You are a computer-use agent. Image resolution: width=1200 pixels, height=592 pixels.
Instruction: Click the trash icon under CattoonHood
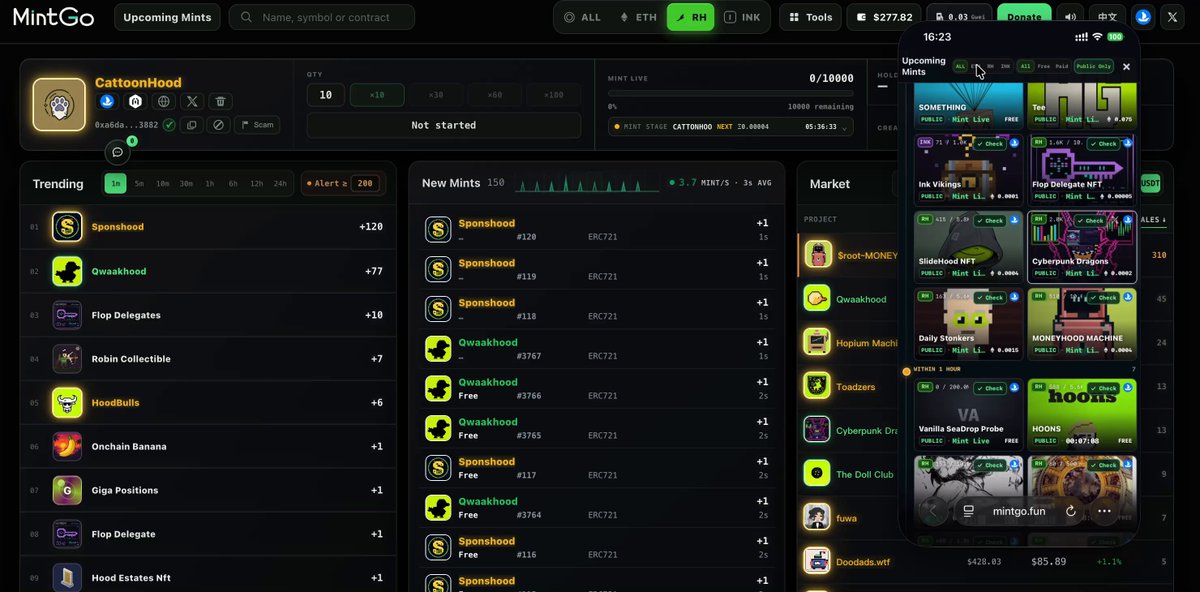(x=220, y=101)
